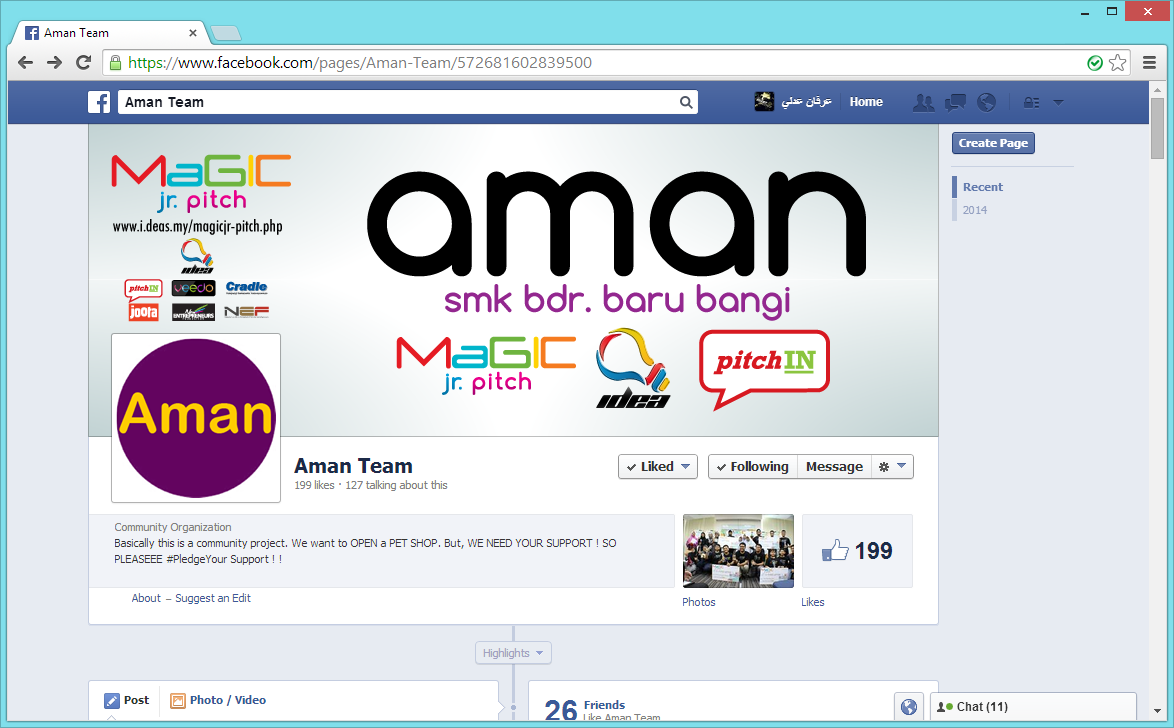Select 2014 in the timeline sidebar
This screenshot has width=1174, height=728.
(975, 210)
